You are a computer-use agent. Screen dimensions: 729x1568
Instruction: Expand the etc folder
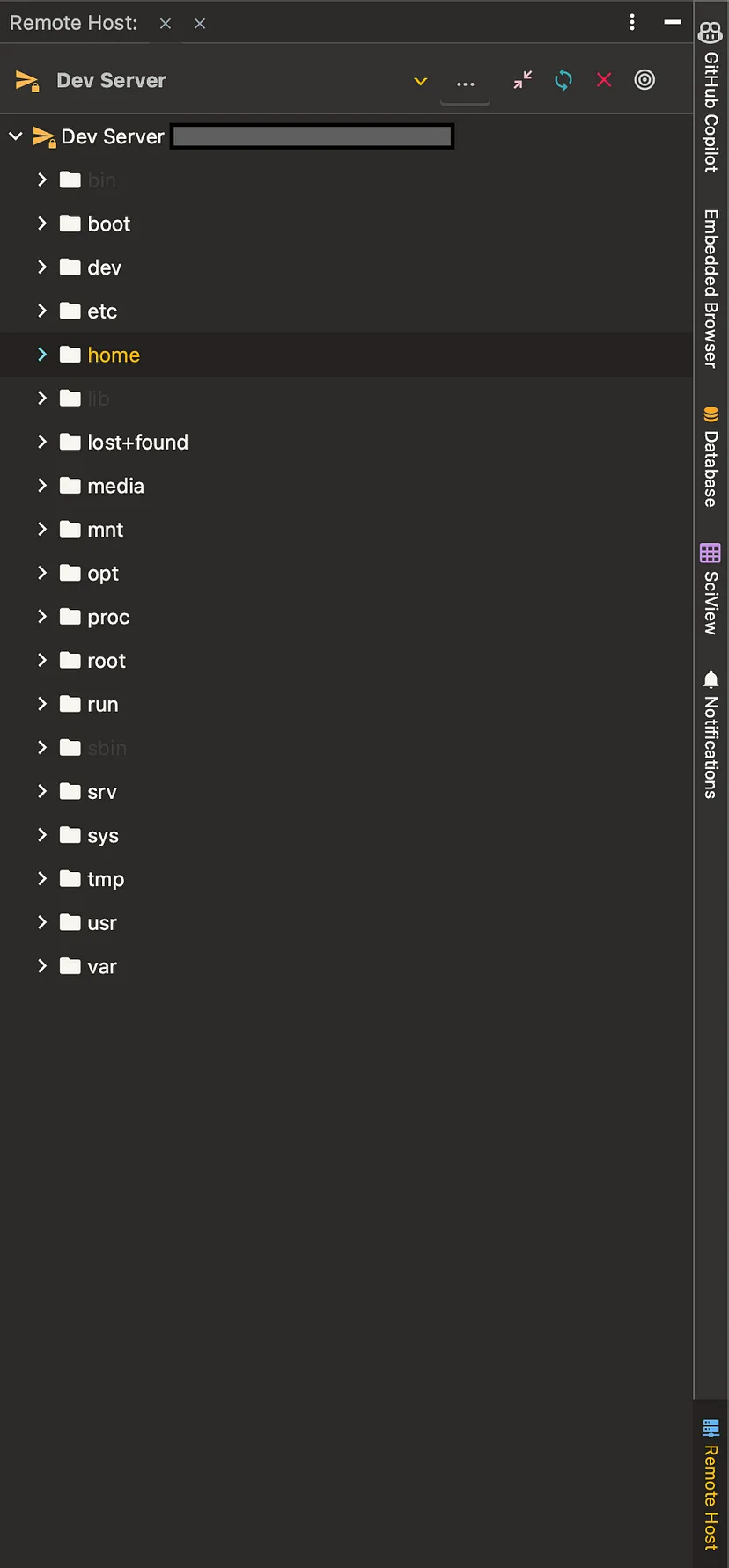42,311
